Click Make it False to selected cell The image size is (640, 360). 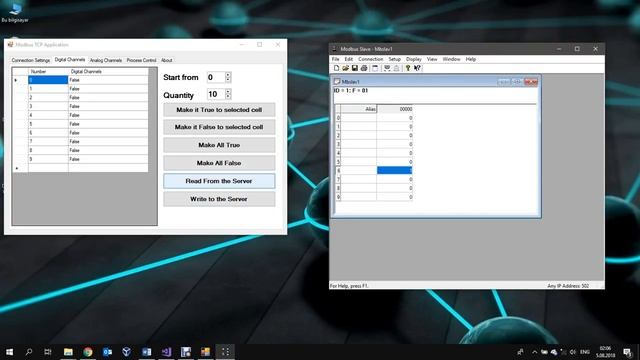pos(219,127)
